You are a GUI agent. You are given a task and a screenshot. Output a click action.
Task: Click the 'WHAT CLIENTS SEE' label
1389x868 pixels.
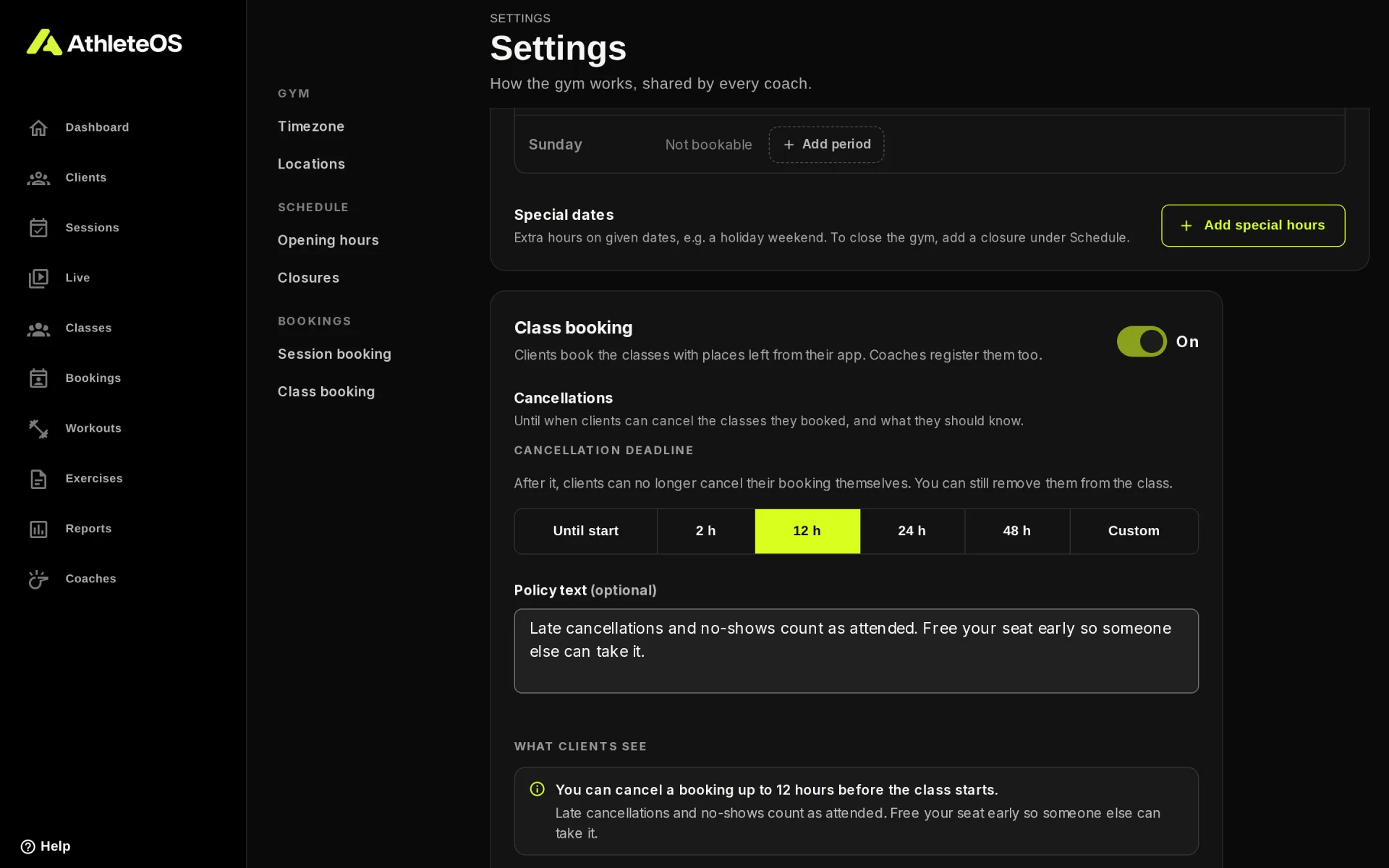580,746
